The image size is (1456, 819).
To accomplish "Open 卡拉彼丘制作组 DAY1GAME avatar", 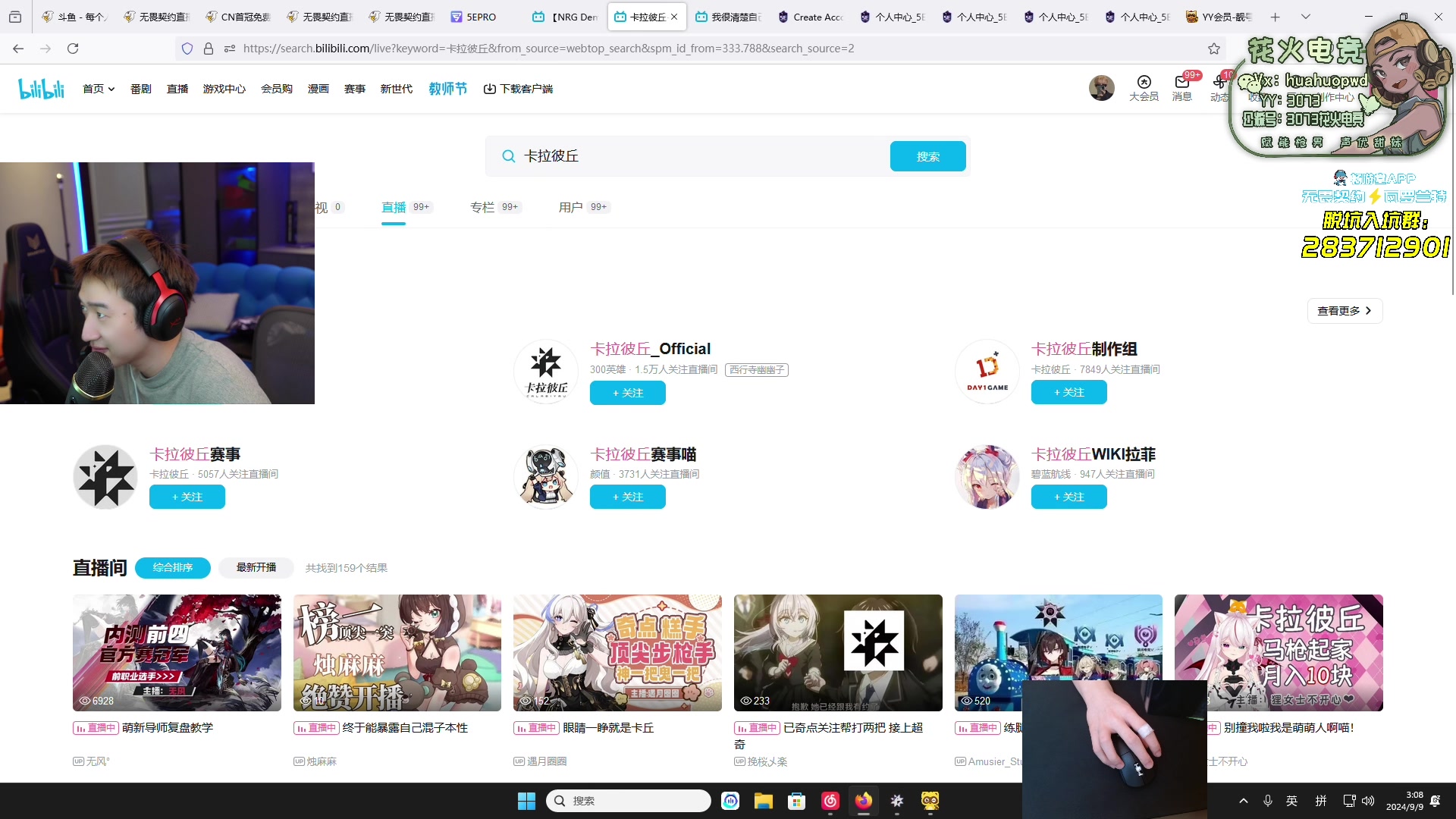I will coord(987,371).
